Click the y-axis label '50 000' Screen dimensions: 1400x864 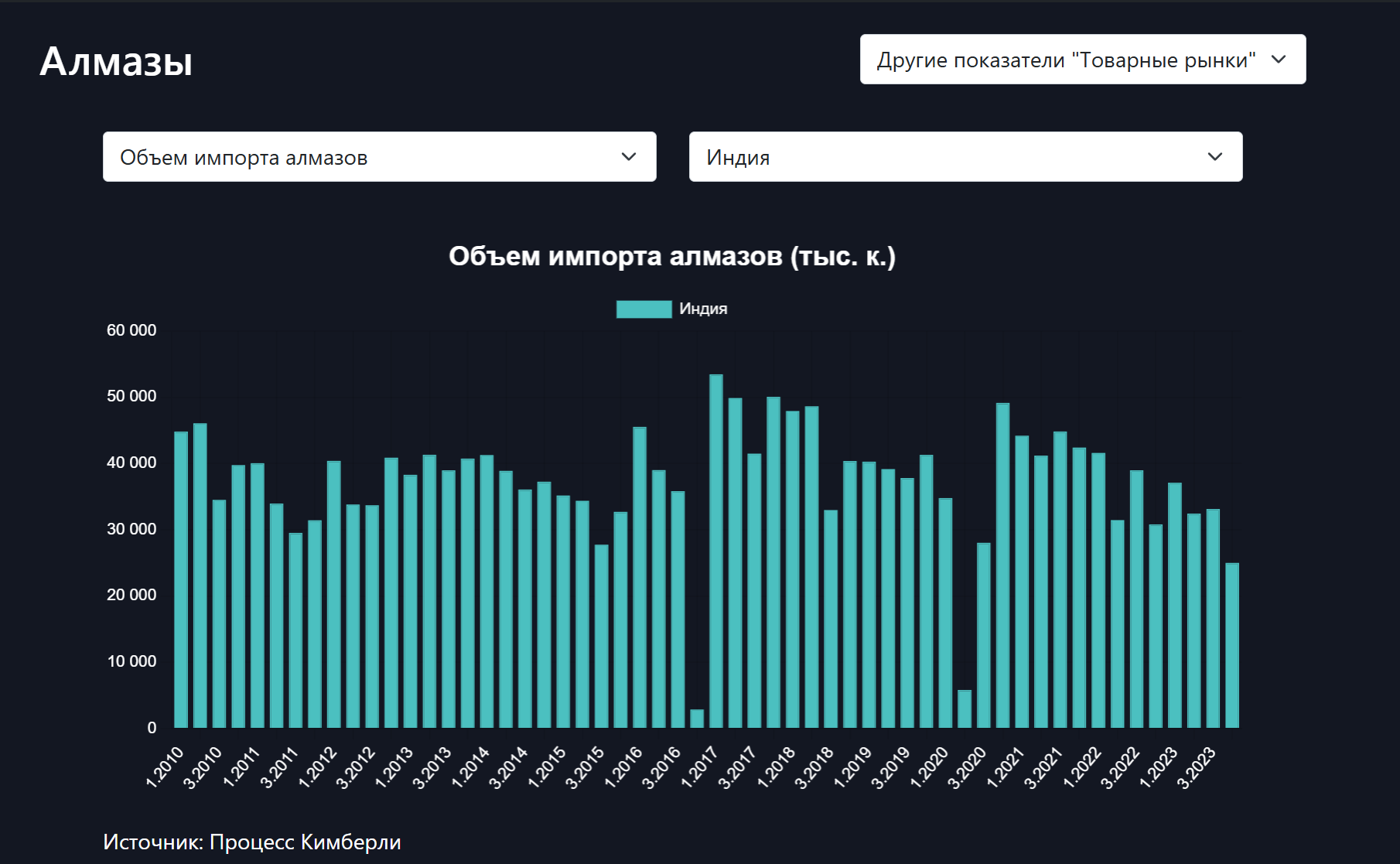[131, 396]
